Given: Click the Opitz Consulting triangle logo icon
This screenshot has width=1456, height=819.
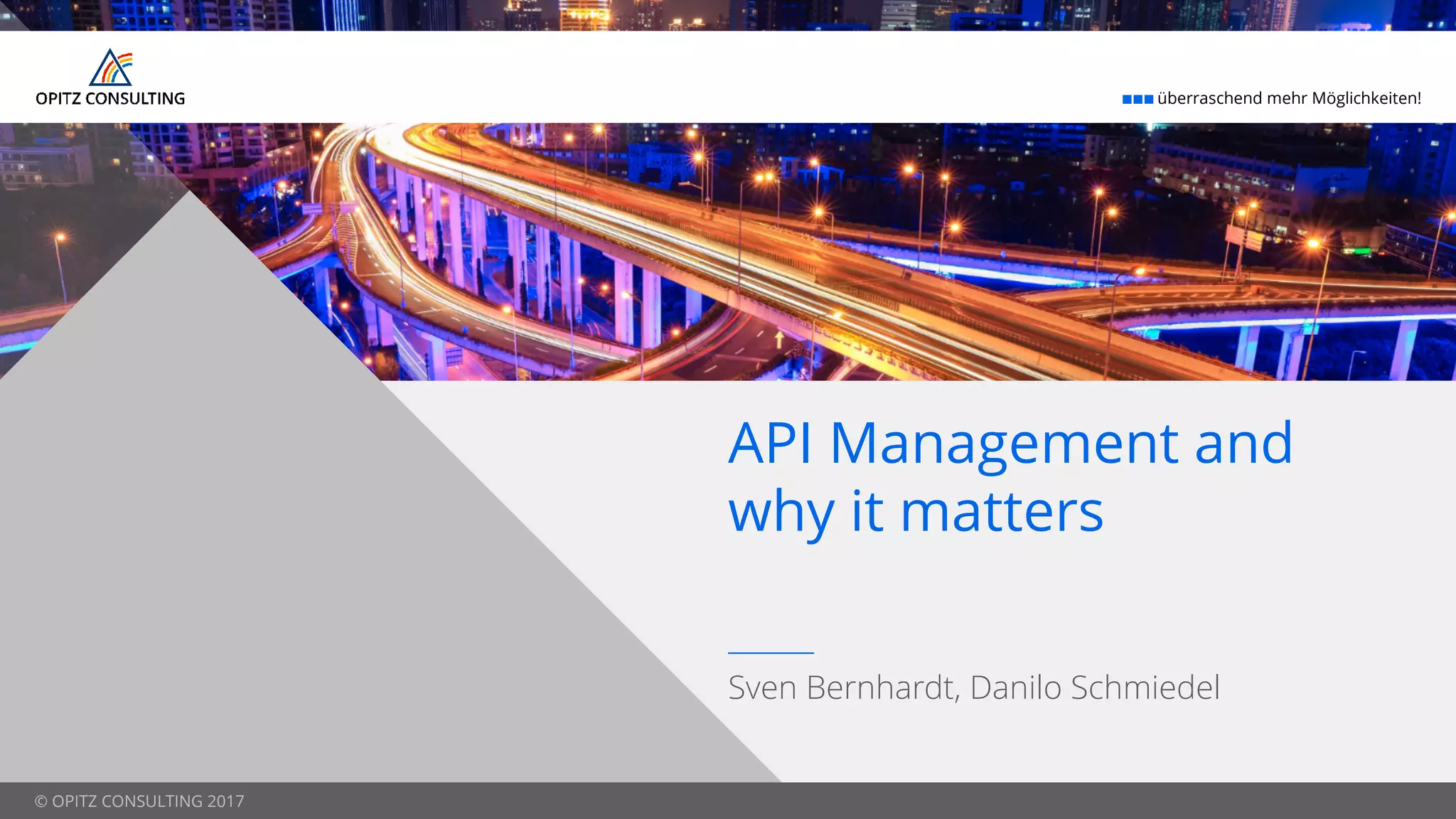Looking at the screenshot, I should click(x=111, y=68).
